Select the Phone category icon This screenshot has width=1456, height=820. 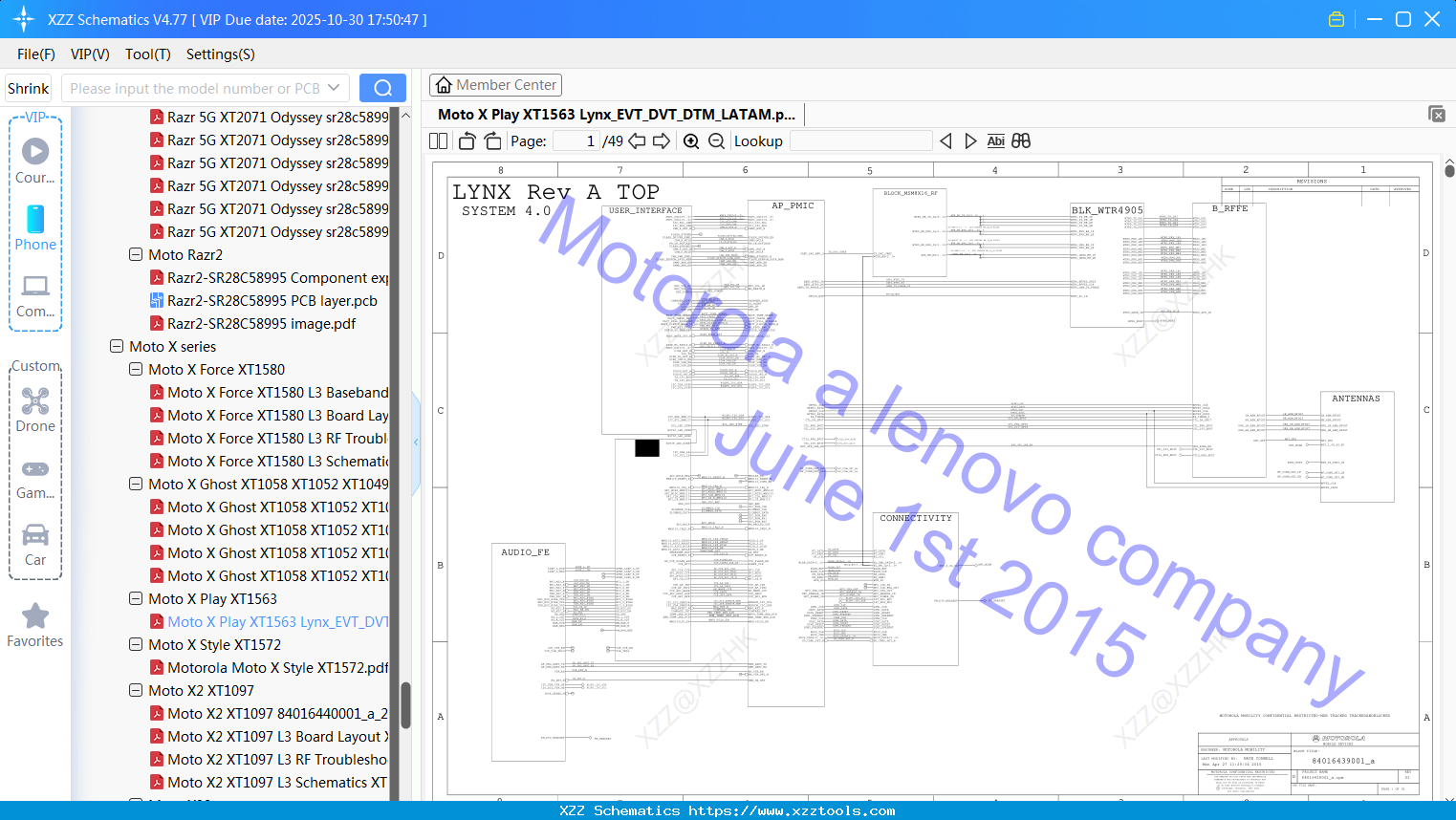pos(35,227)
